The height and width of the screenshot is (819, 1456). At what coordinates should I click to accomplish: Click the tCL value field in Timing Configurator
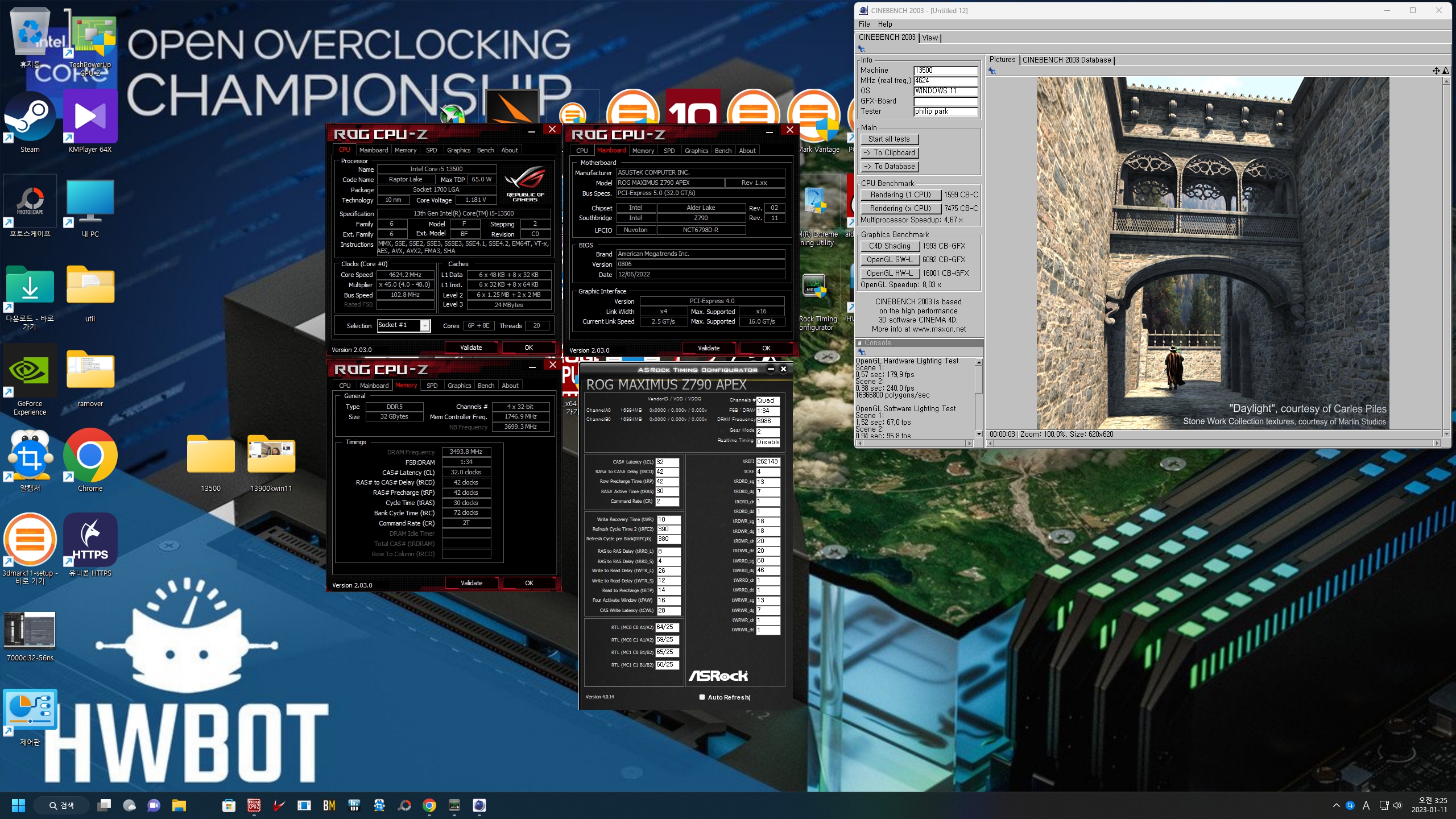667,462
